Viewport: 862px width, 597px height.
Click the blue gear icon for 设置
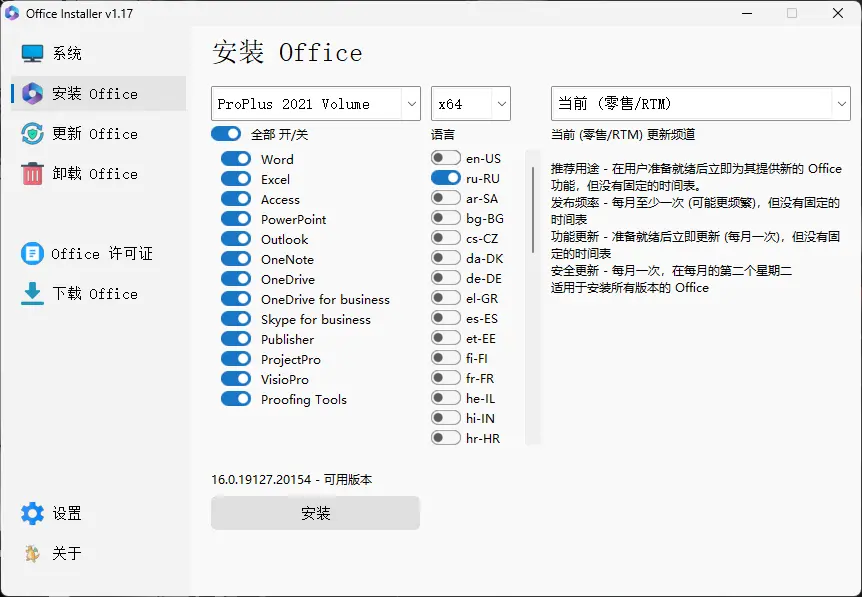(x=32, y=513)
